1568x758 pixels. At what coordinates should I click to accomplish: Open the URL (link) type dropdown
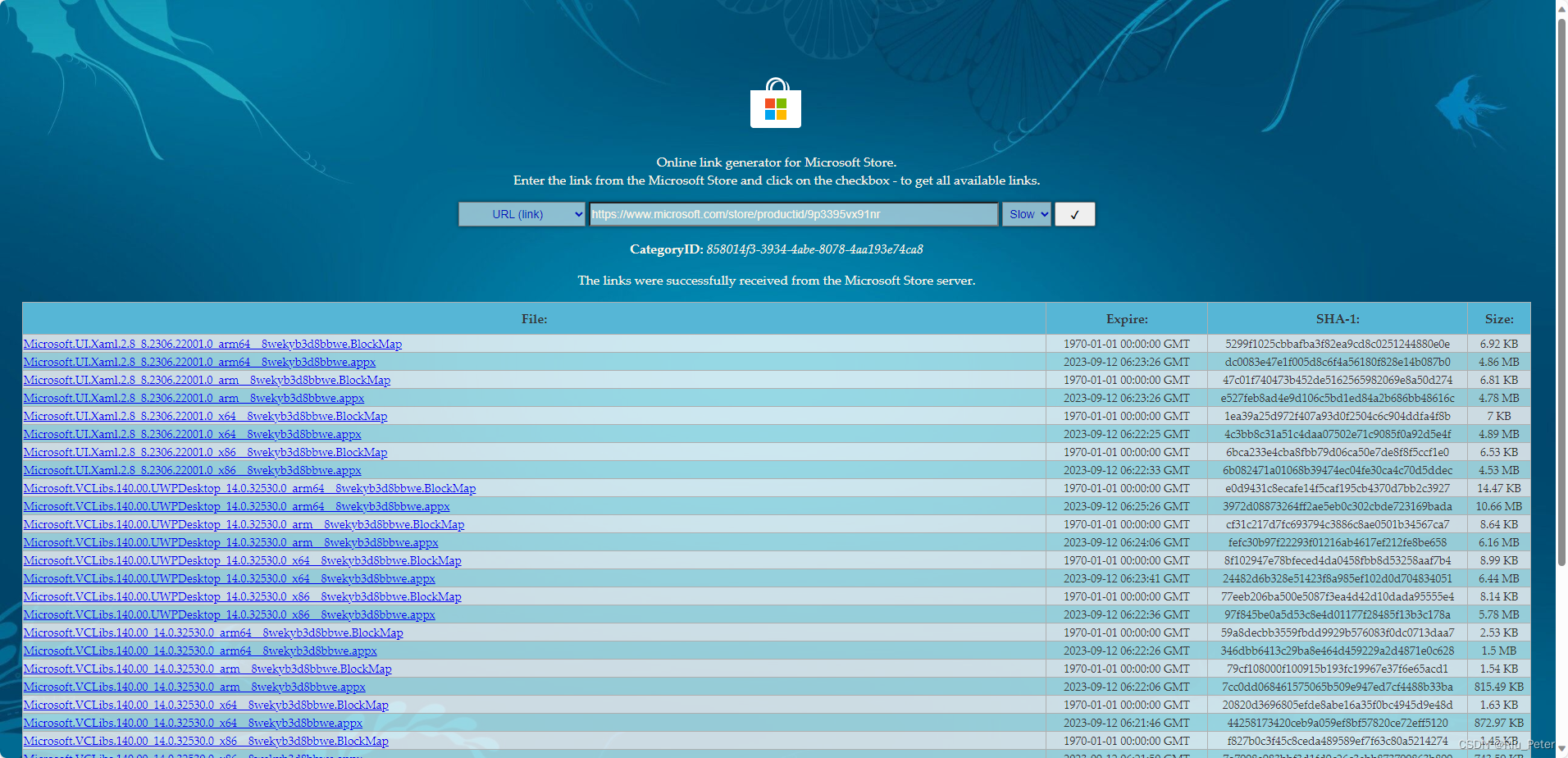click(x=522, y=214)
